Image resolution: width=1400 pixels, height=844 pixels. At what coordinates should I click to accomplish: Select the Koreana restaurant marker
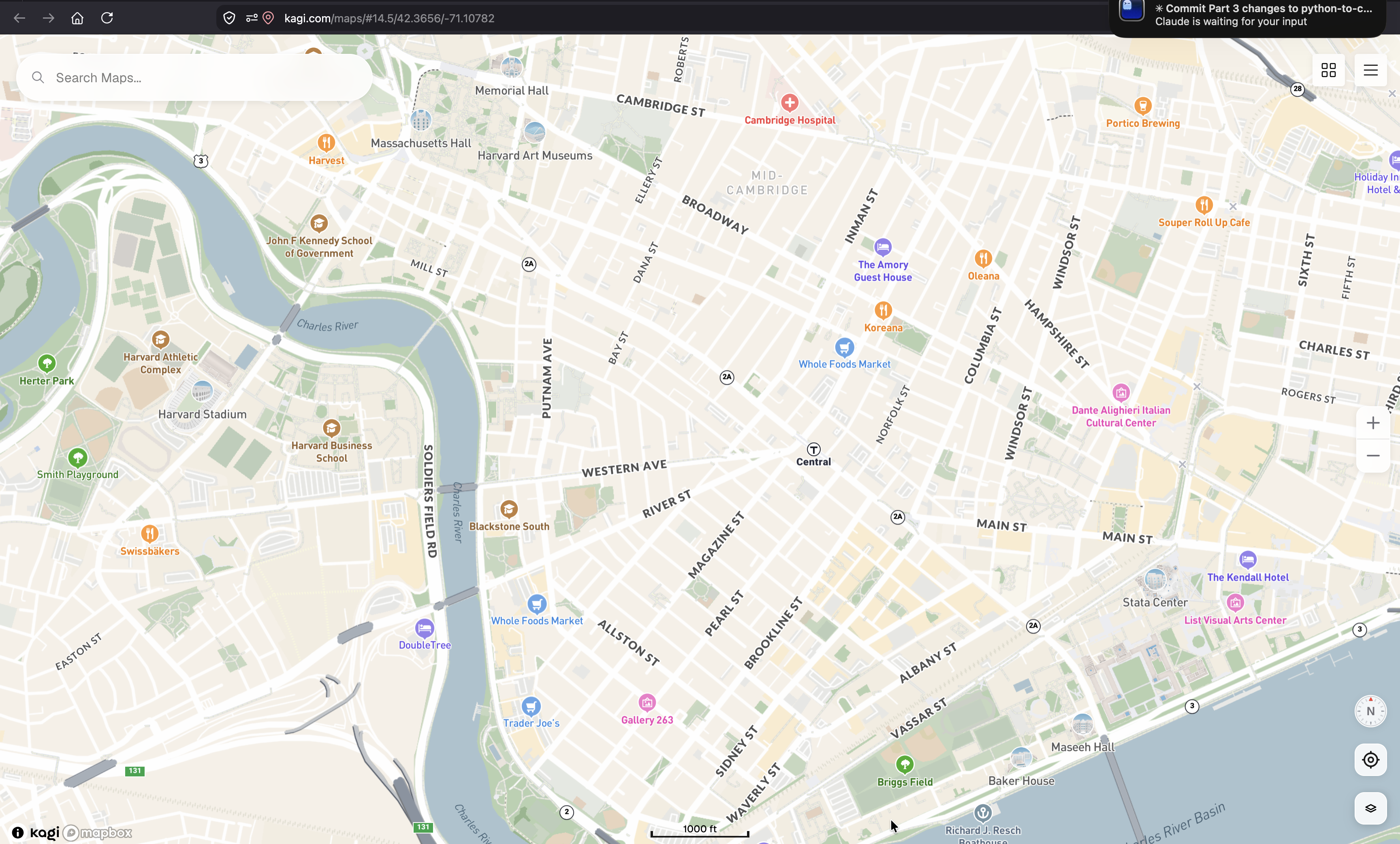click(883, 310)
